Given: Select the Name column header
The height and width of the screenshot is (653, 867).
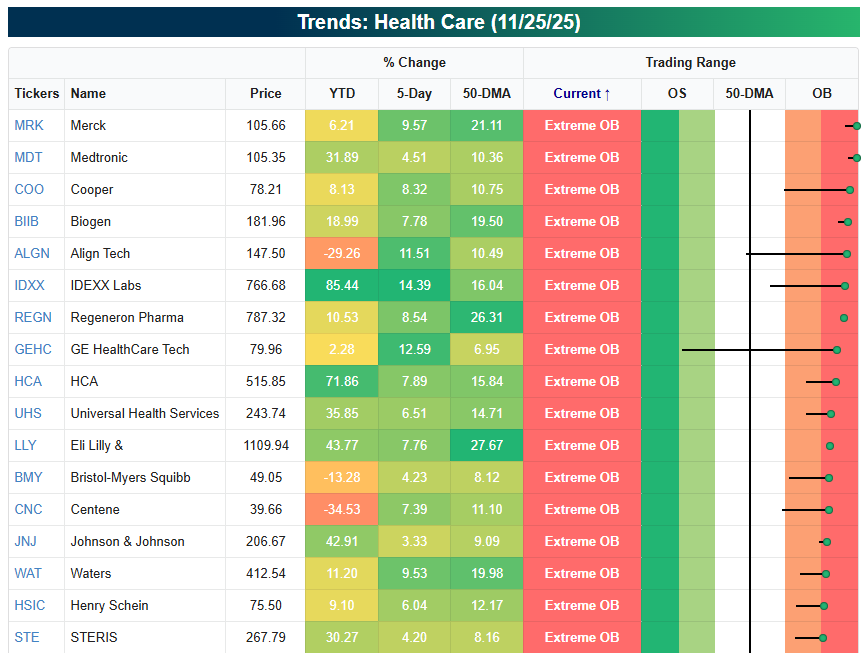Looking at the screenshot, I should click(x=88, y=93).
